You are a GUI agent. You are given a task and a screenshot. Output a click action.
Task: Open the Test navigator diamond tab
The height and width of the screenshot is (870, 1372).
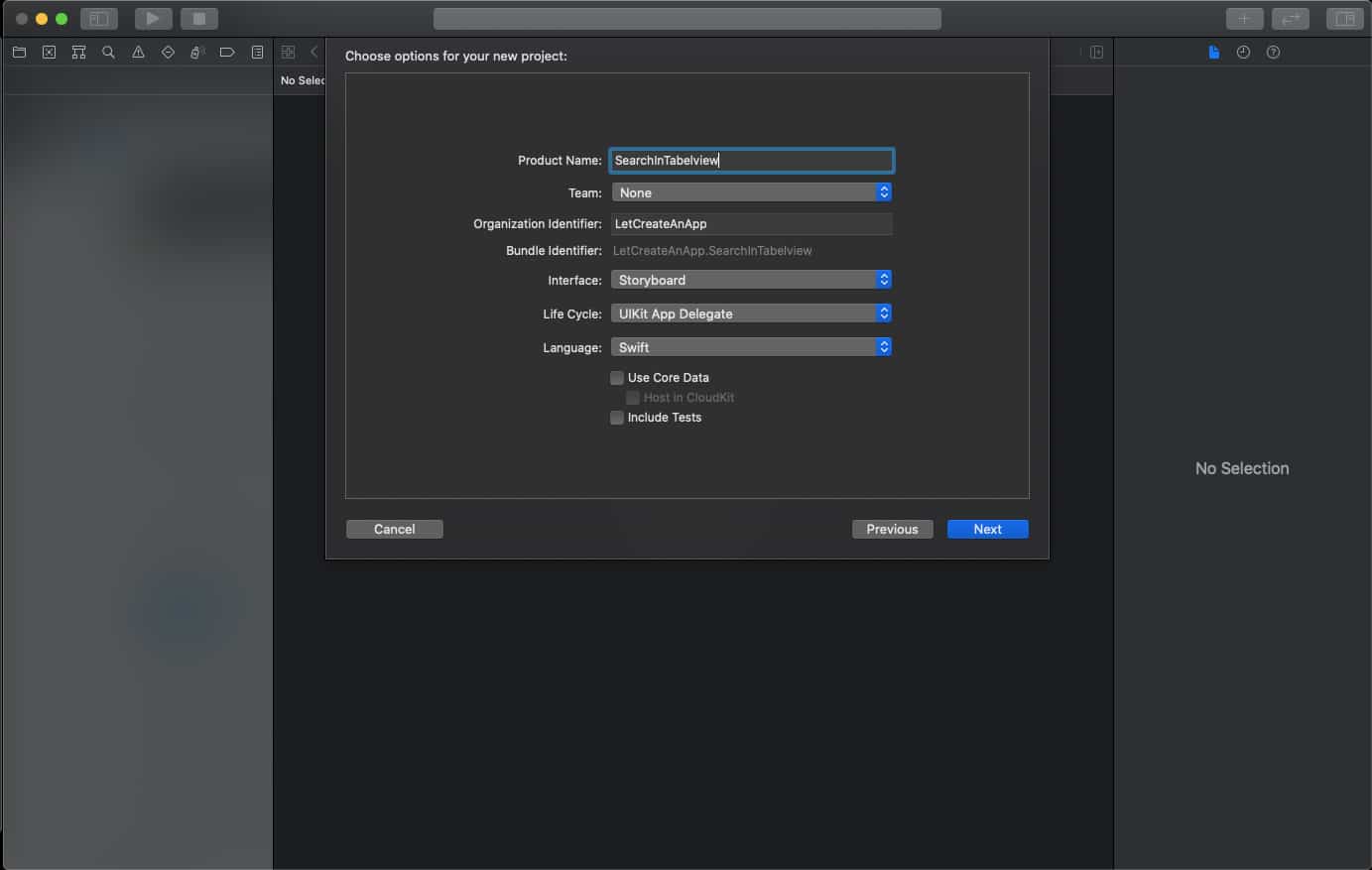168,53
